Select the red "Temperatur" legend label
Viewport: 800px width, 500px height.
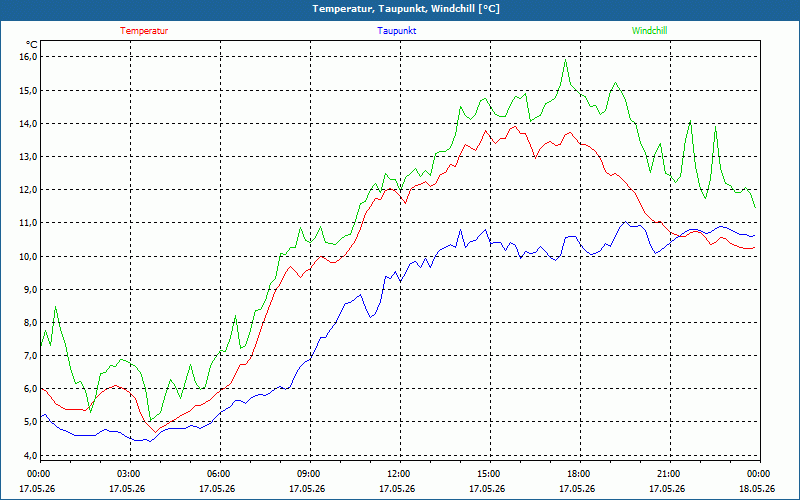click(144, 31)
